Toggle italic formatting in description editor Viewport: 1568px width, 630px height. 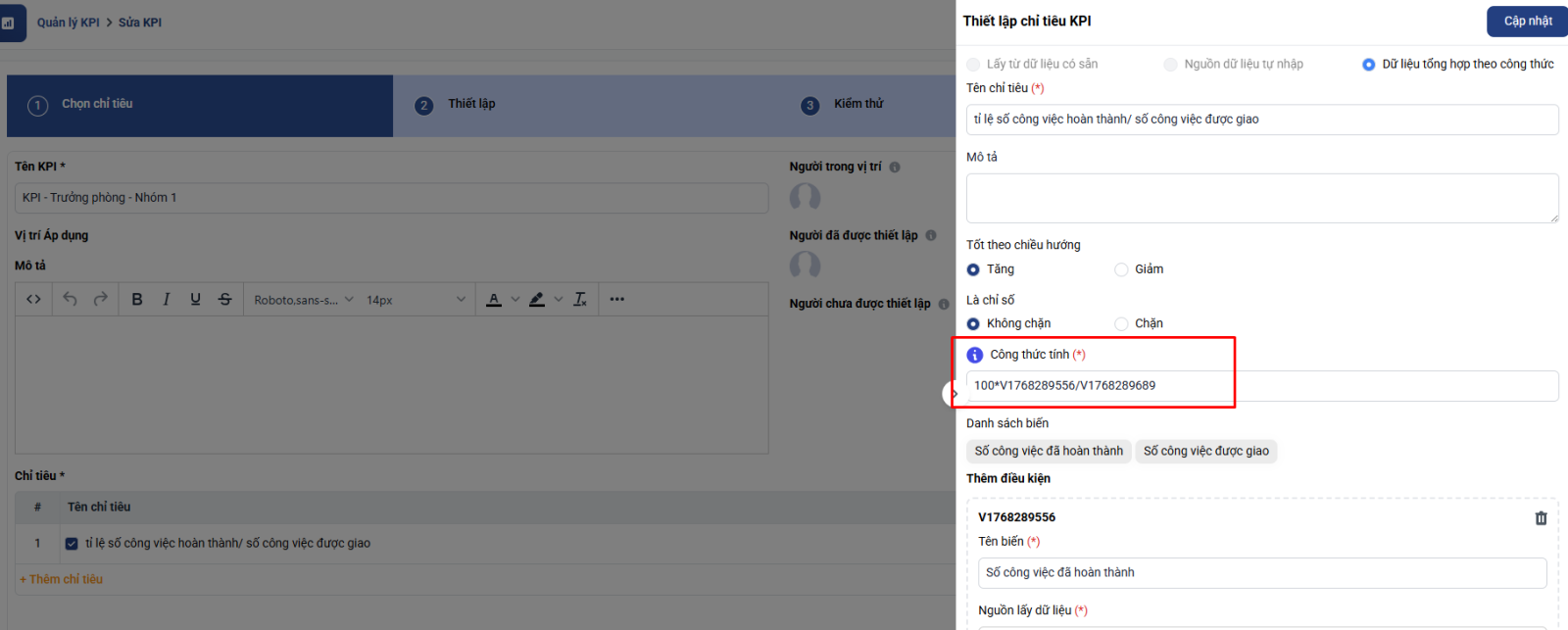click(167, 300)
